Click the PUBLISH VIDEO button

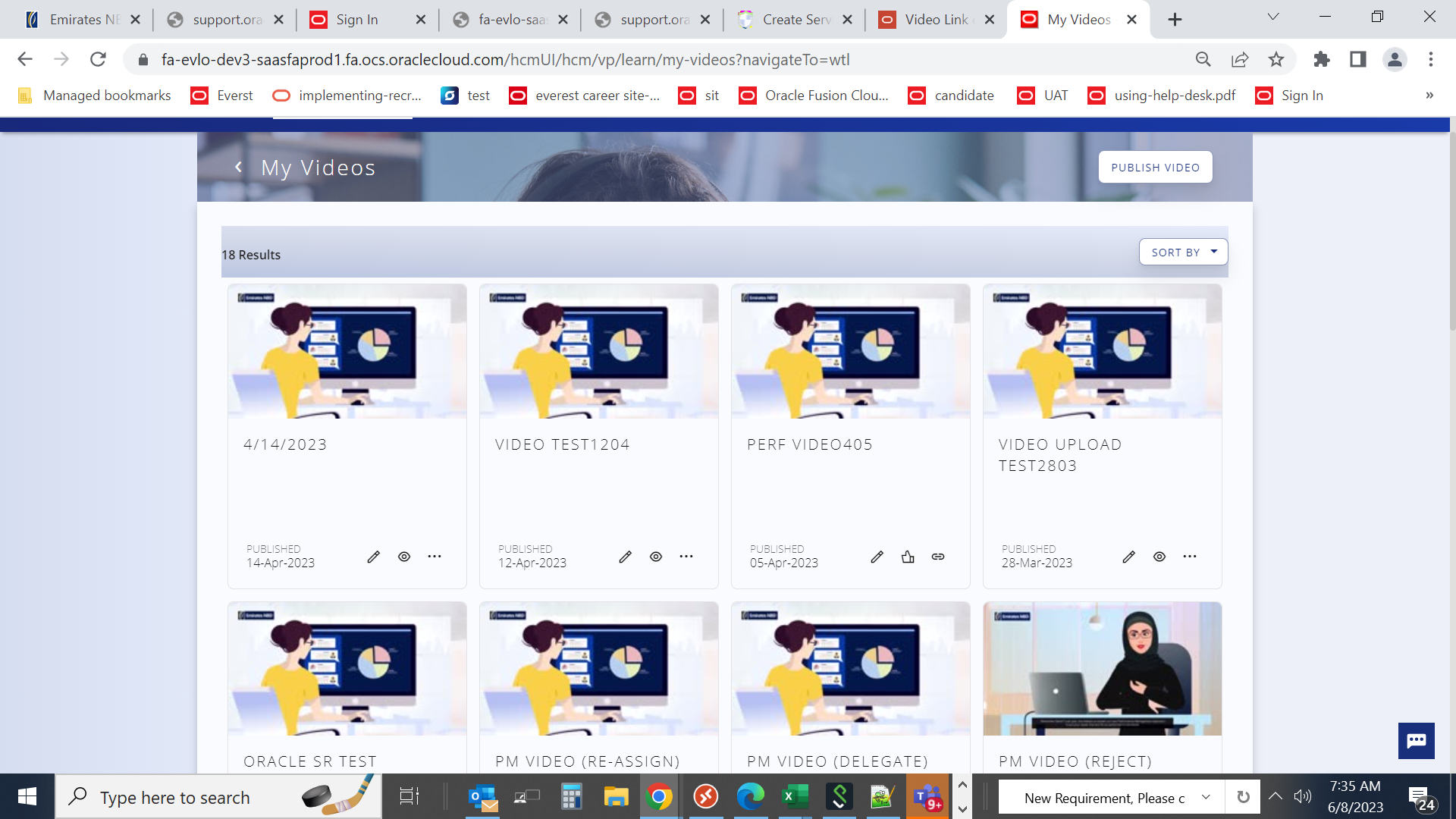pyautogui.click(x=1155, y=167)
